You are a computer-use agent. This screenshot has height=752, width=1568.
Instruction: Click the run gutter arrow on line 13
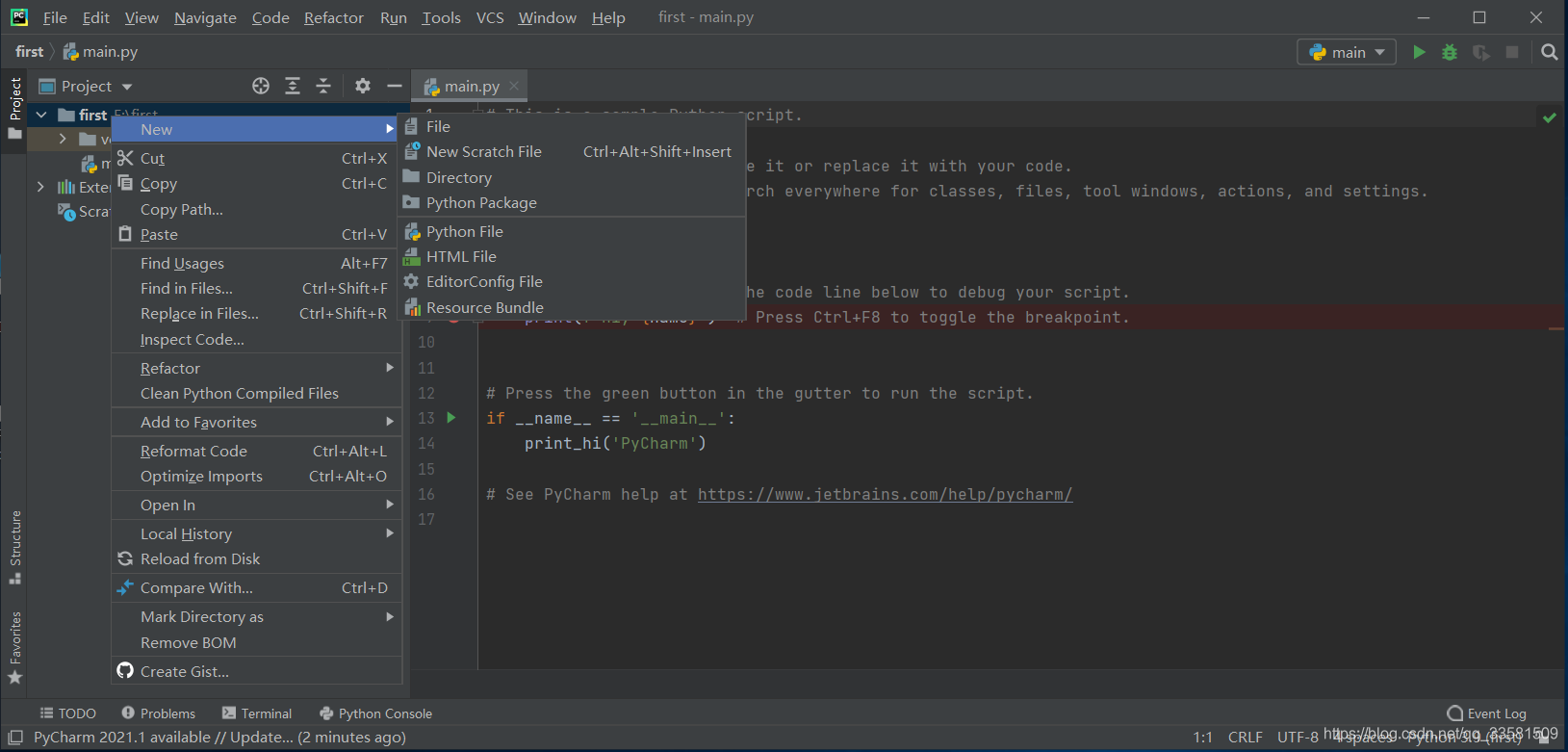pyautogui.click(x=451, y=418)
